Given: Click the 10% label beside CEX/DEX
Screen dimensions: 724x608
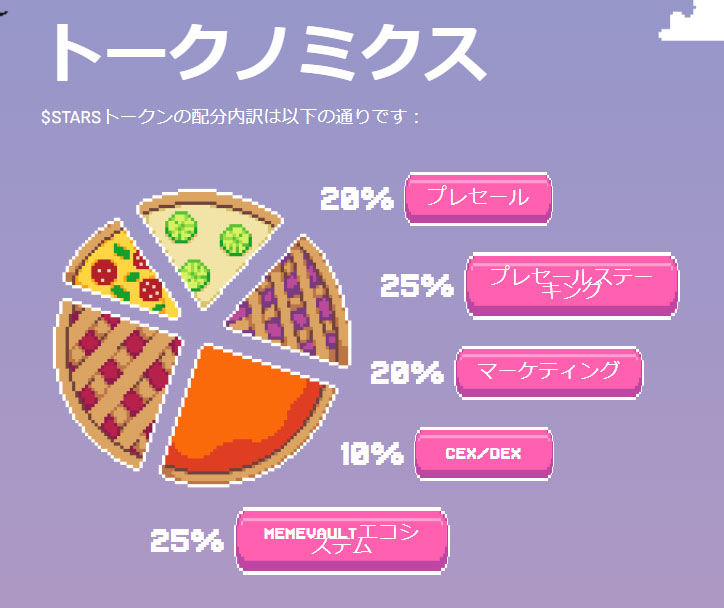Looking at the screenshot, I should (x=372, y=453).
